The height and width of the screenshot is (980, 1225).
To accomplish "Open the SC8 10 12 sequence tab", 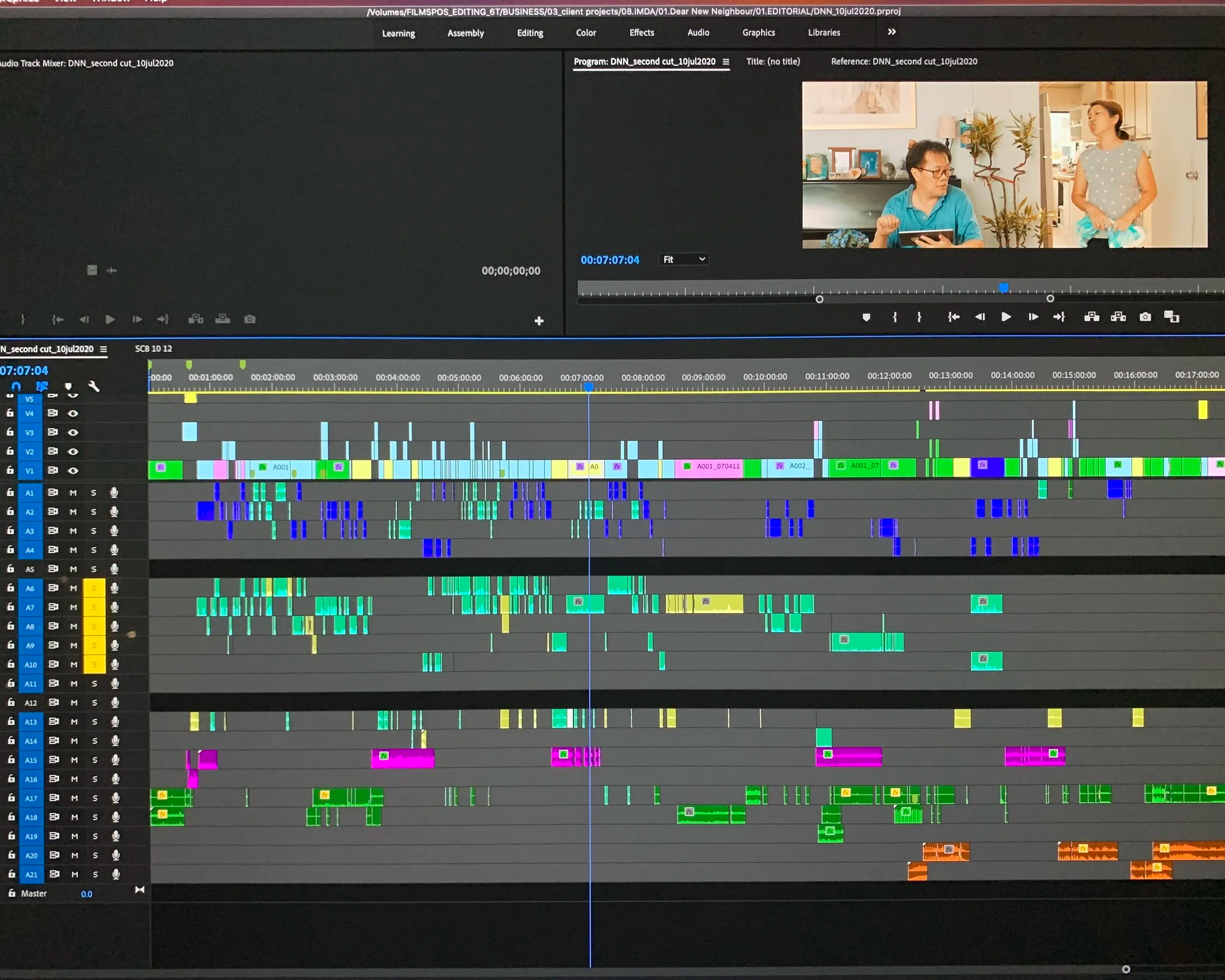I will coord(153,349).
